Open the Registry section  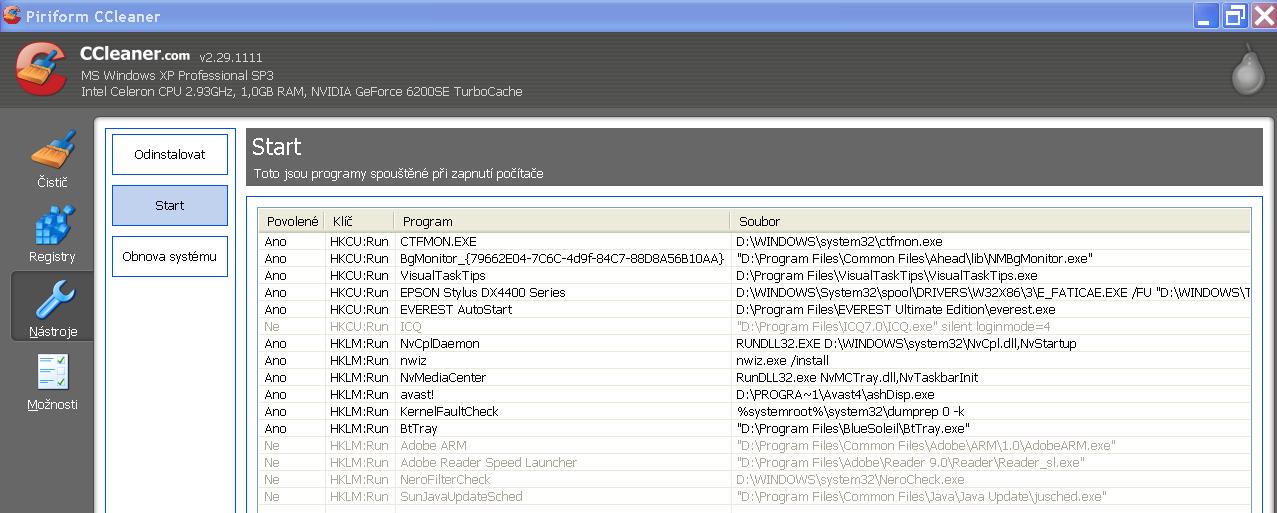click(x=52, y=234)
